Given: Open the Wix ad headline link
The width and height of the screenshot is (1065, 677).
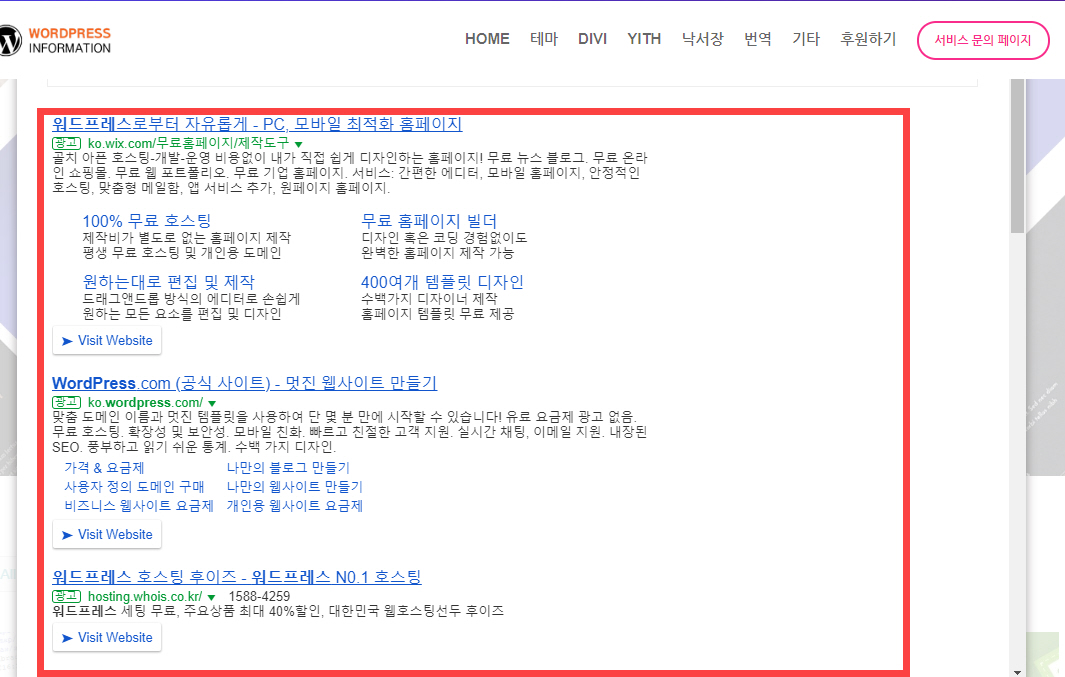Looking at the screenshot, I should pyautogui.click(x=257, y=124).
